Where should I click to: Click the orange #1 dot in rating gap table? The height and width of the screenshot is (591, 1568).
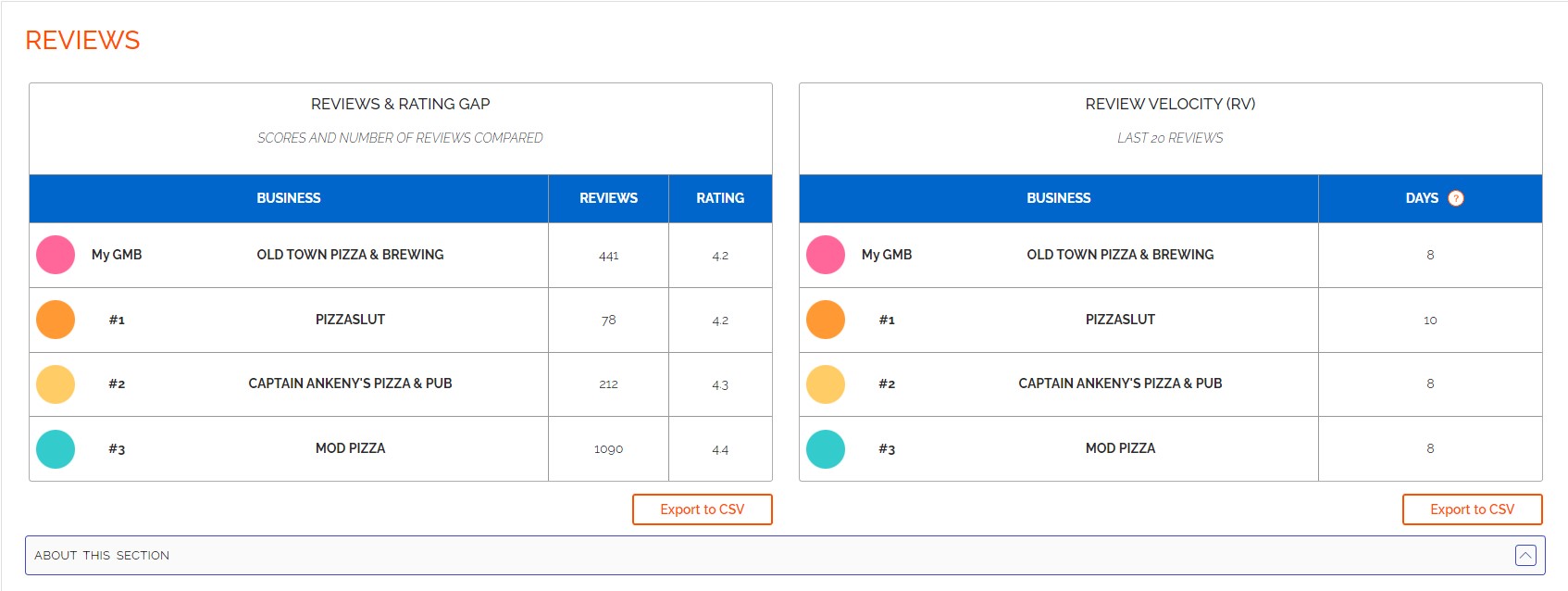[x=56, y=320]
